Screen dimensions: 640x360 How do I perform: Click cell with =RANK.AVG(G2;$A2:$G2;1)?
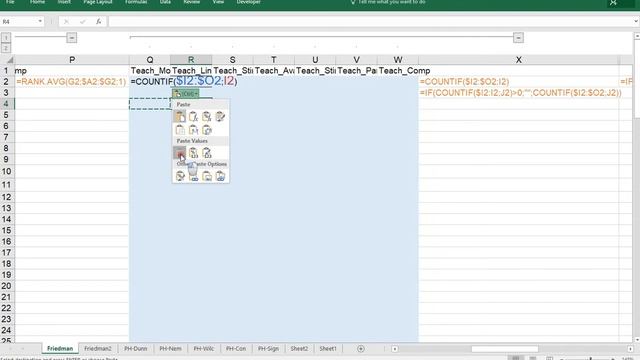pos(72,82)
